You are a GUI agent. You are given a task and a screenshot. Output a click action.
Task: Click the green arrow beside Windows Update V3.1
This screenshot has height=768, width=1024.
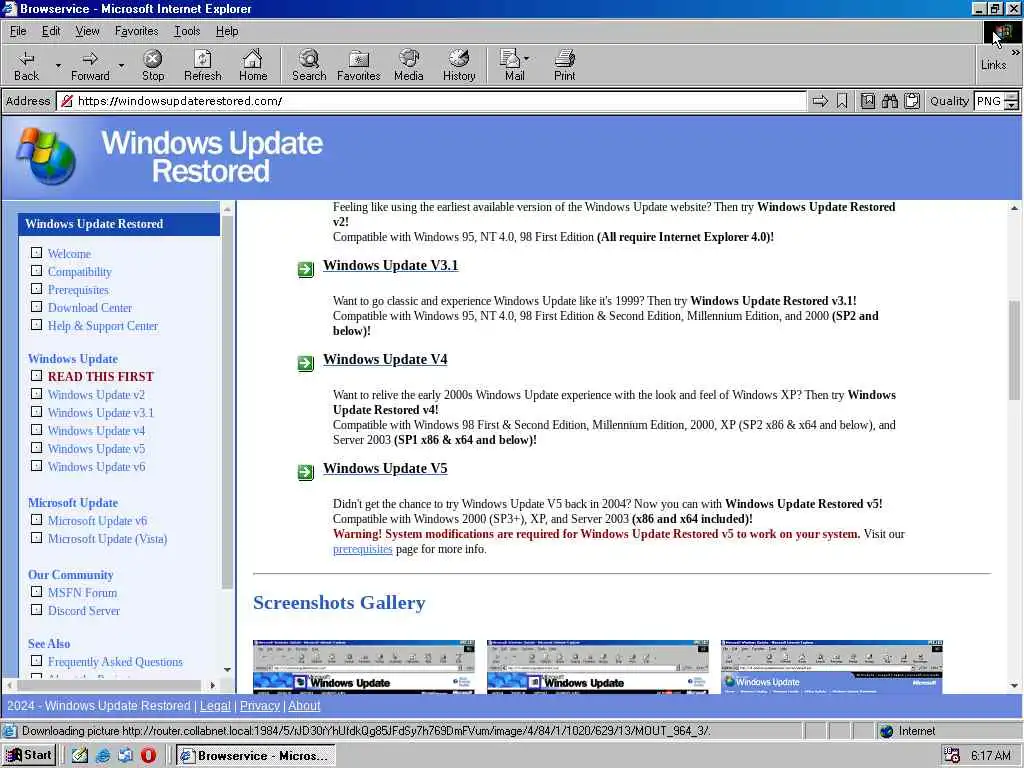(x=306, y=269)
